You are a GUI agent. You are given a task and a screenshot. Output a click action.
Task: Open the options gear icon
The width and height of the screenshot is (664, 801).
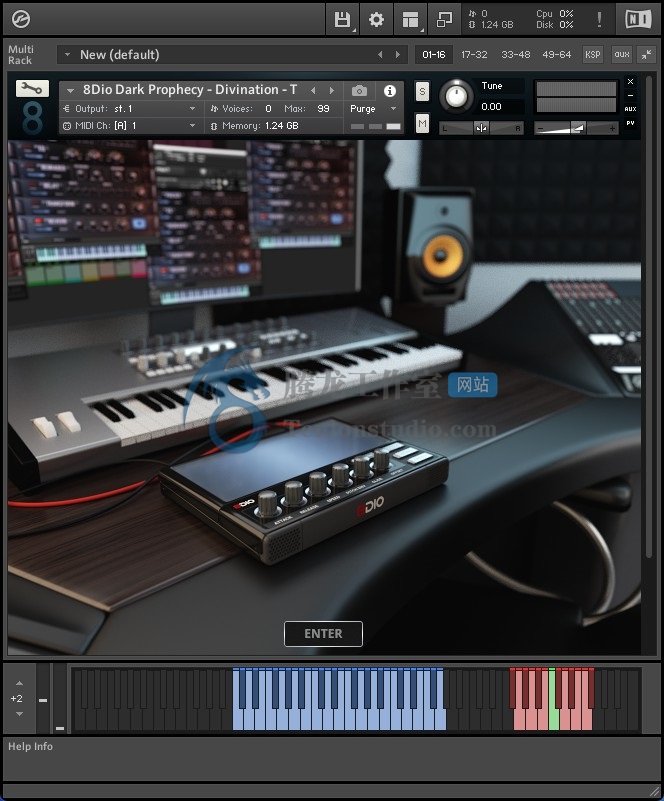click(376, 20)
